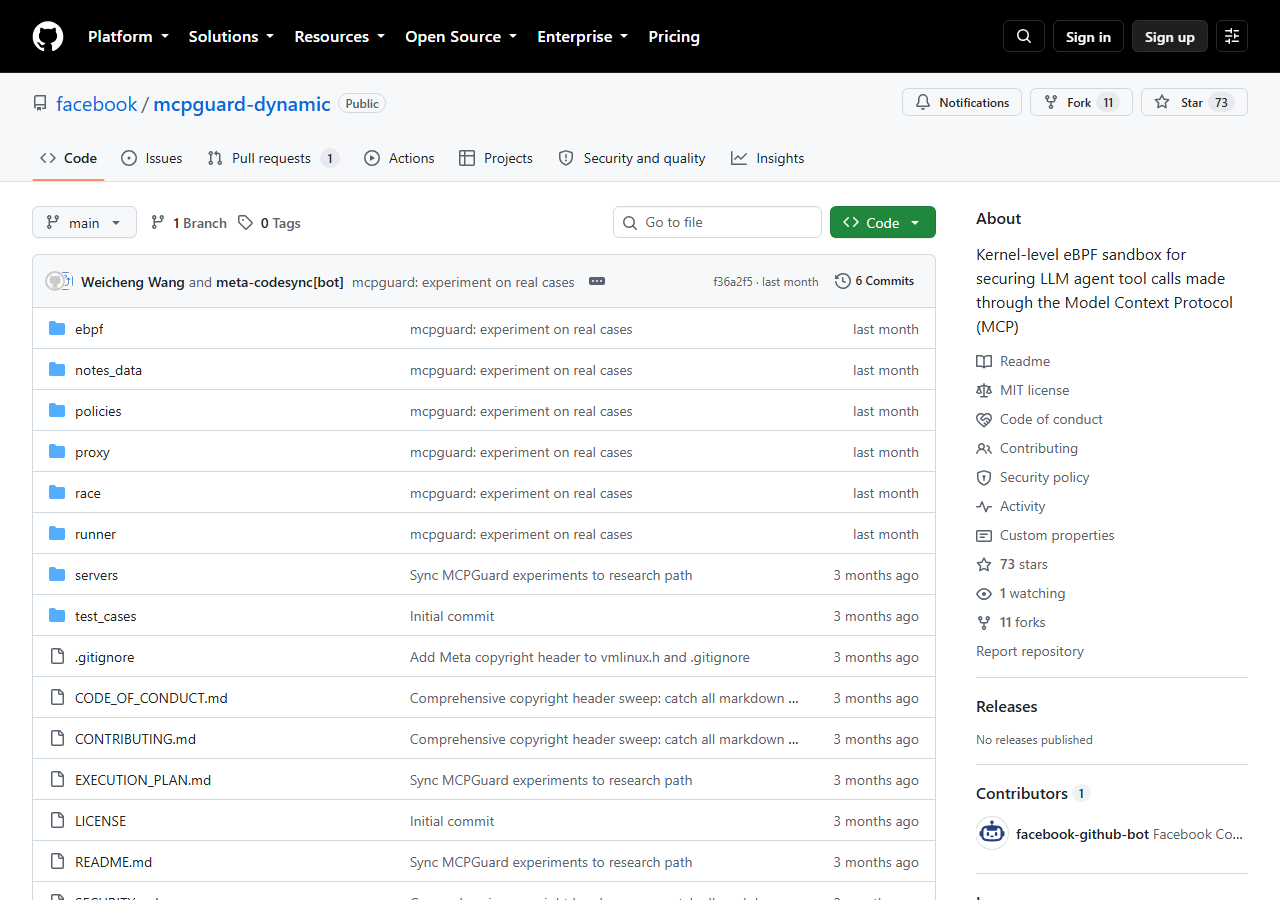Click the scales icon beside MIT license
Viewport: 1280px width, 900px height.
[984, 390]
